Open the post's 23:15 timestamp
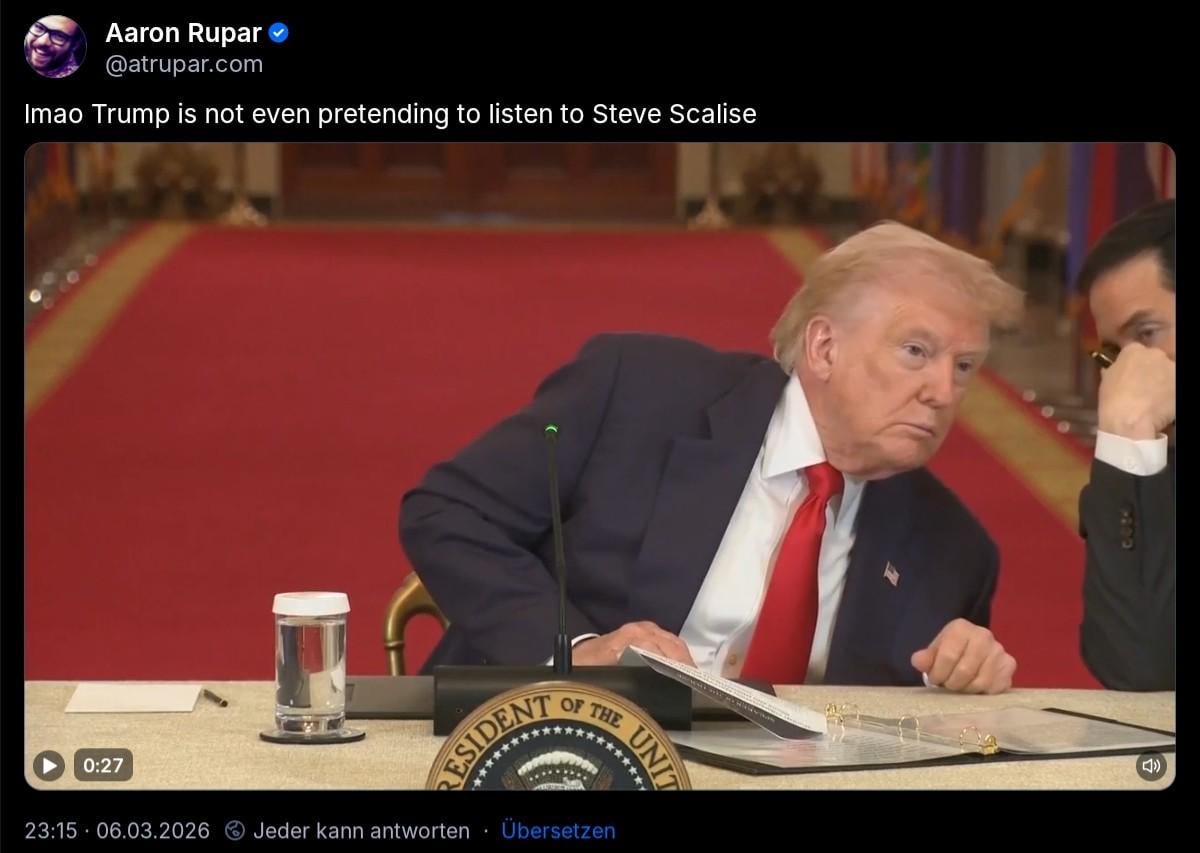 click(51, 830)
